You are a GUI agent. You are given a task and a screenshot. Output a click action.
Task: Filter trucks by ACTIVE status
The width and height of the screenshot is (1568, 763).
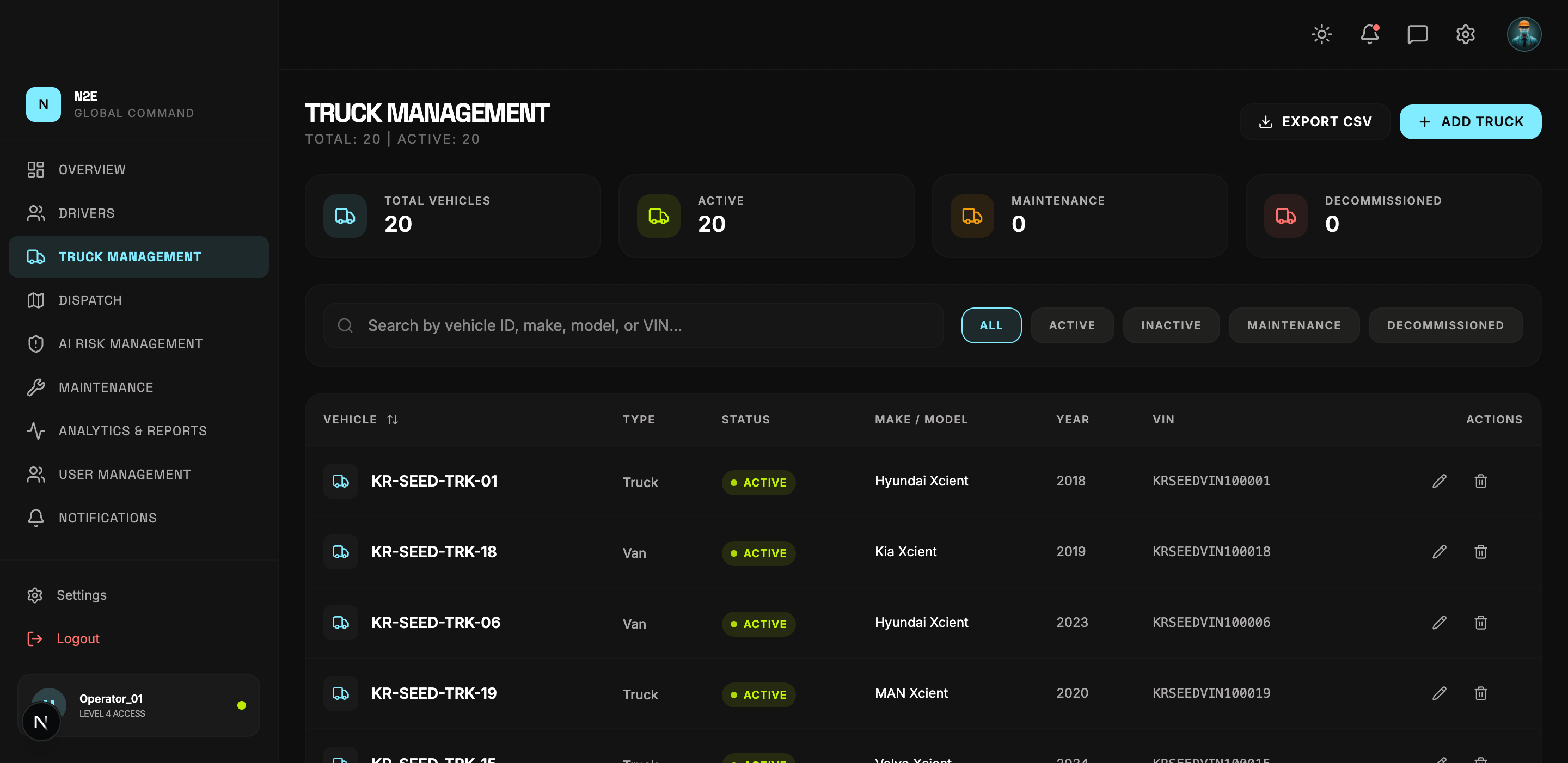coord(1072,325)
